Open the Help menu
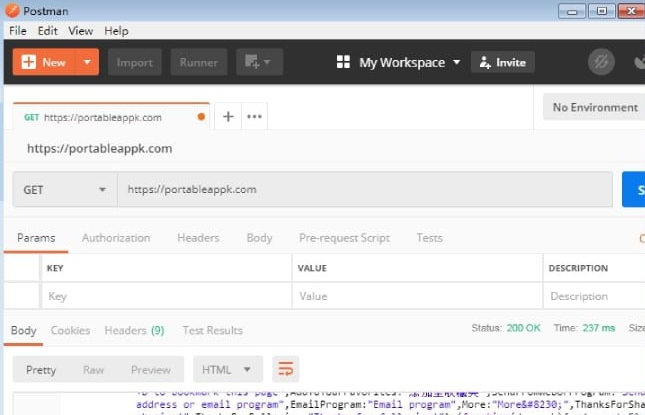 (x=116, y=31)
